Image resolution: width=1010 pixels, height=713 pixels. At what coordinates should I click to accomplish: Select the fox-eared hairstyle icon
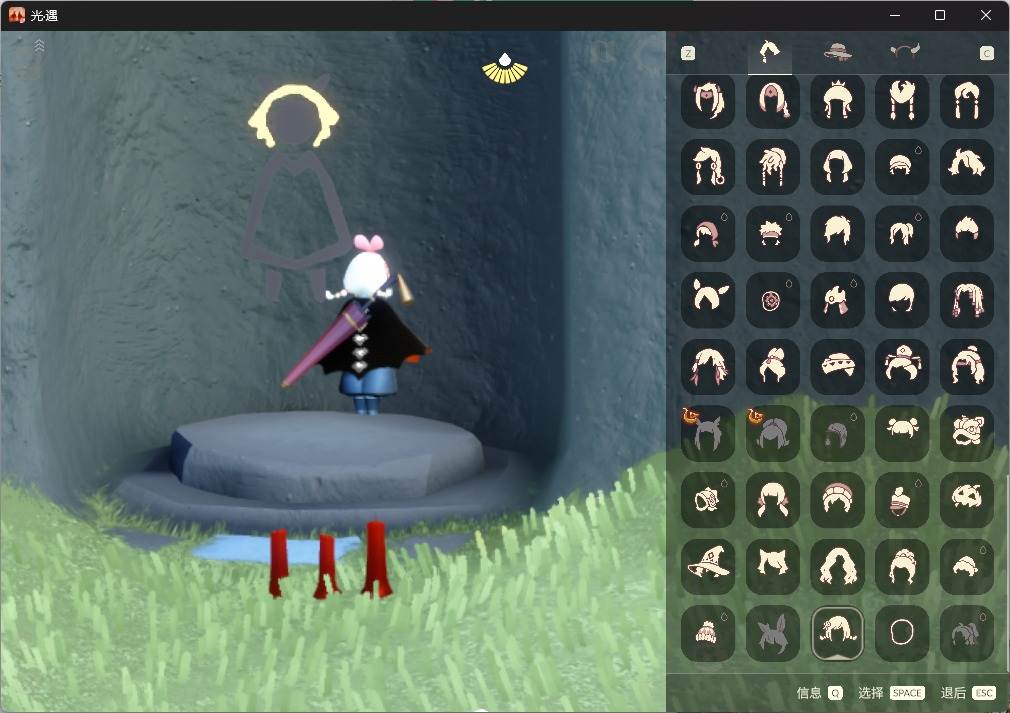[772, 566]
